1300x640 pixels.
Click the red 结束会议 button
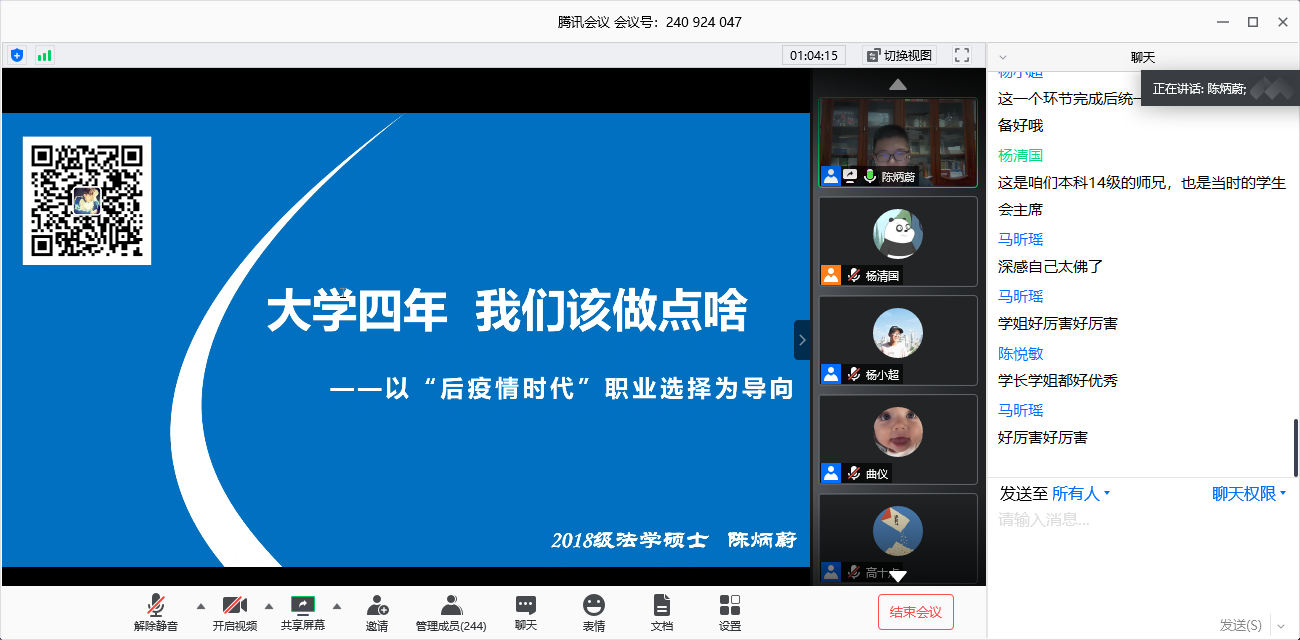tap(915, 612)
